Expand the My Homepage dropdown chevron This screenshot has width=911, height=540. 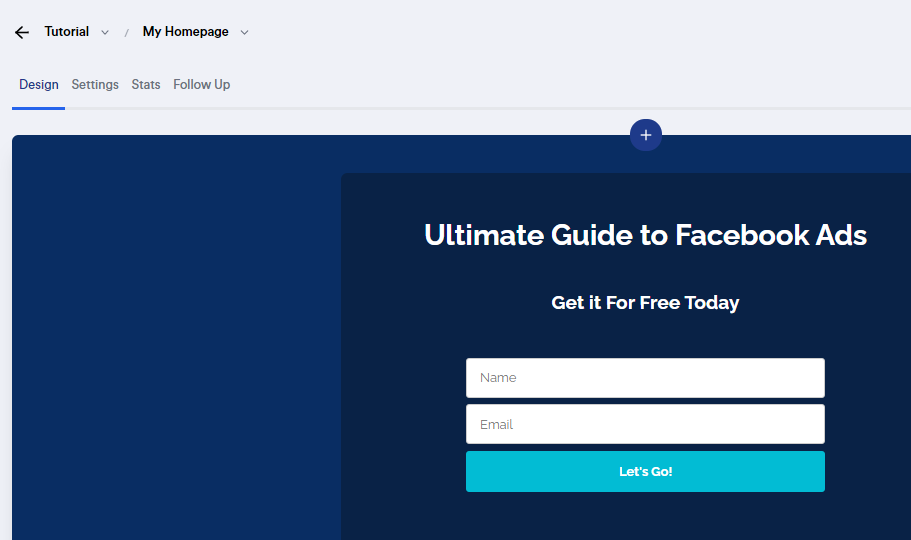click(245, 33)
